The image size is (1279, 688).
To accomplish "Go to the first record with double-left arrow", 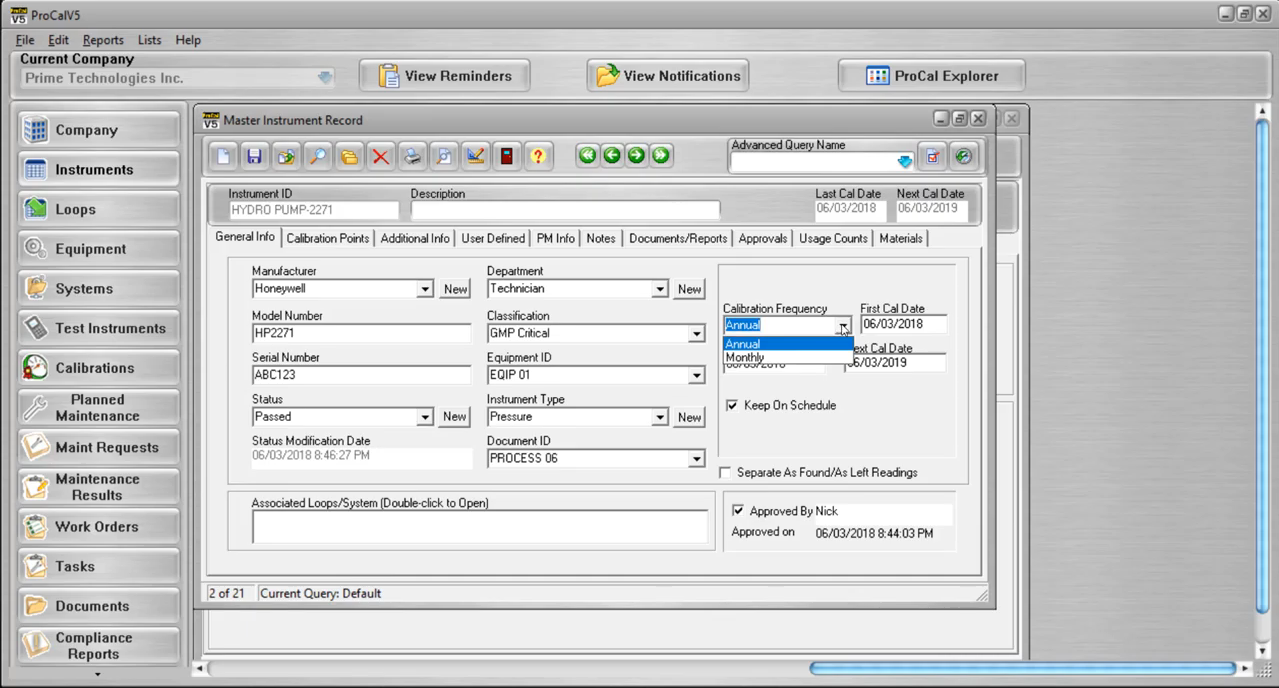I will click(x=587, y=155).
